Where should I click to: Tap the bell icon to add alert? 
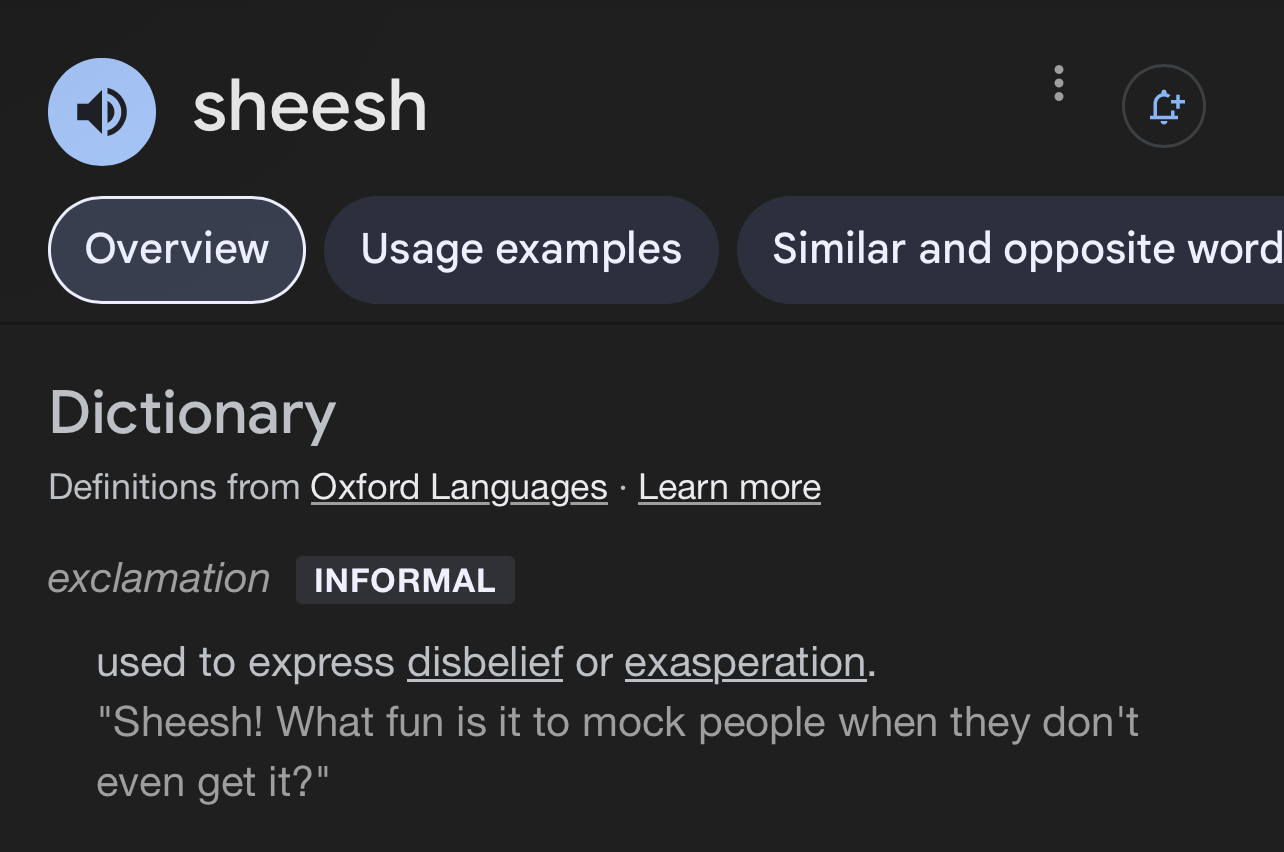[x=1164, y=106]
